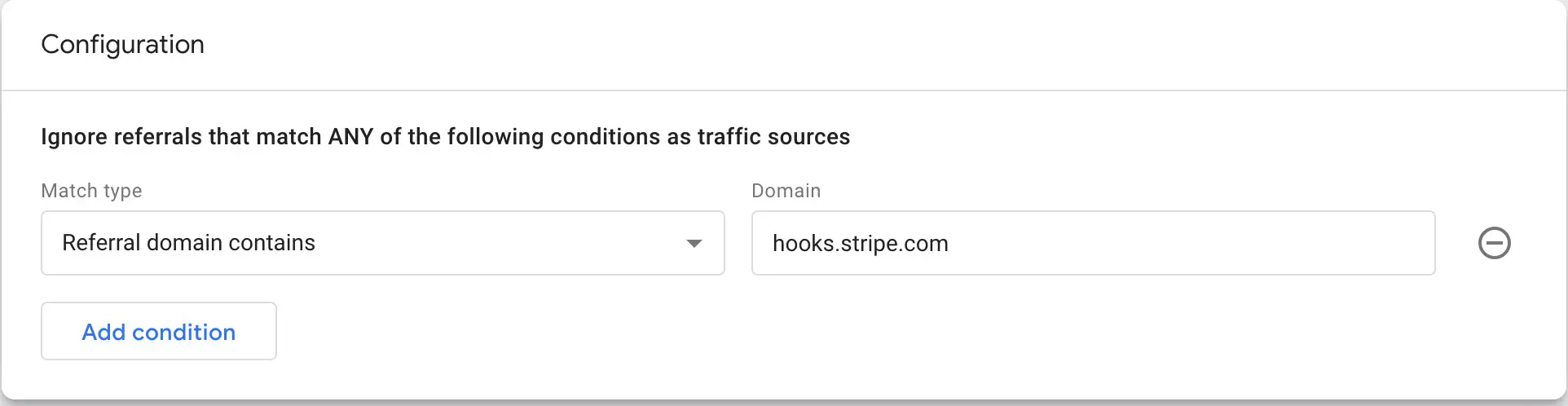Expand match type options list
Screen dimensions: 1568x406
[x=694, y=243]
